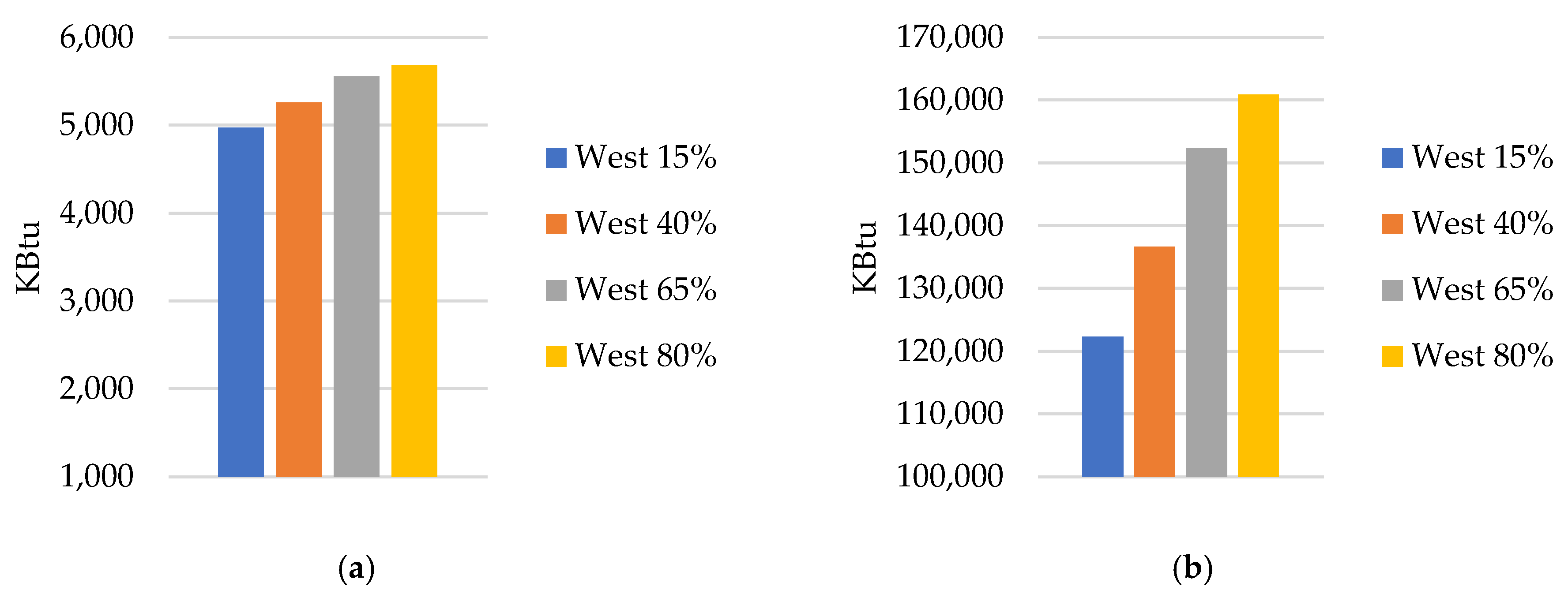Click the blue West 15% bar in chart (a)
Screen dimensions: 1568x594
[241, 302]
